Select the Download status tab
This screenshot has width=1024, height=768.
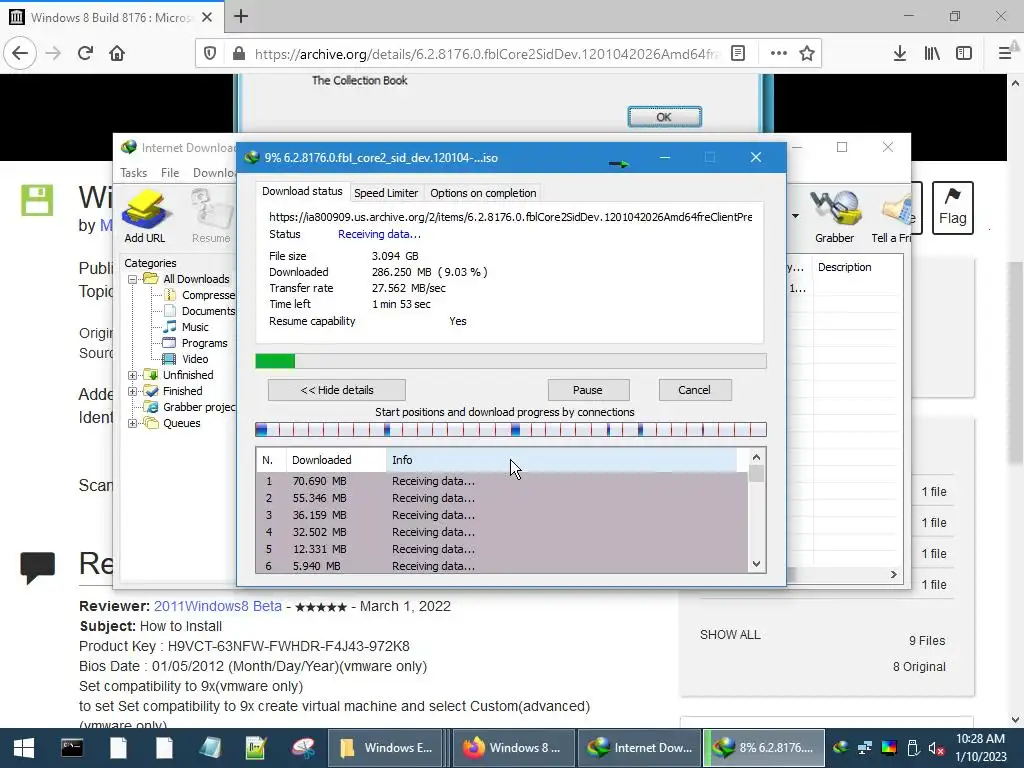[x=302, y=191]
